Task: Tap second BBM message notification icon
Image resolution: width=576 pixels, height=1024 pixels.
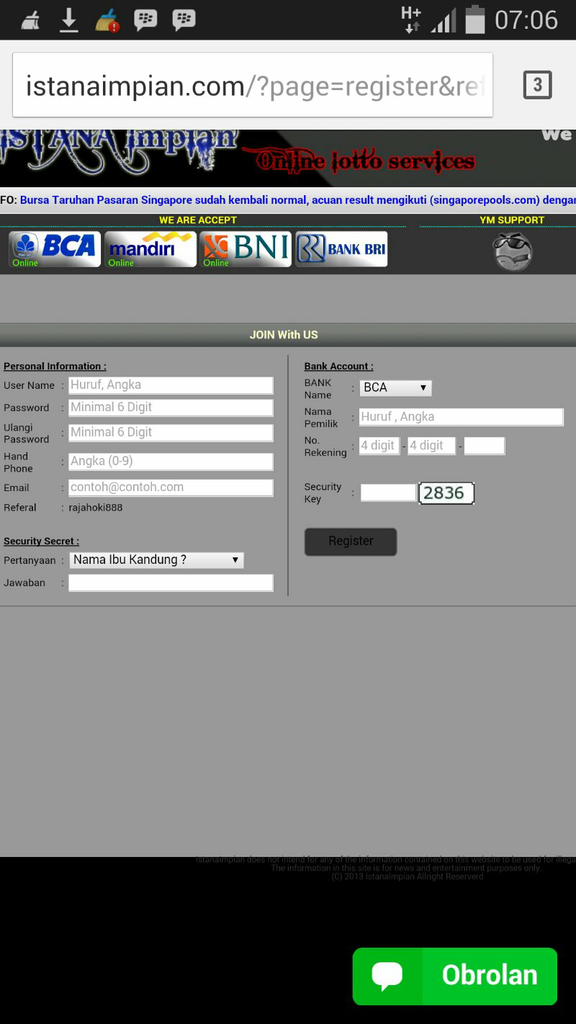Action: pyautogui.click(x=184, y=20)
